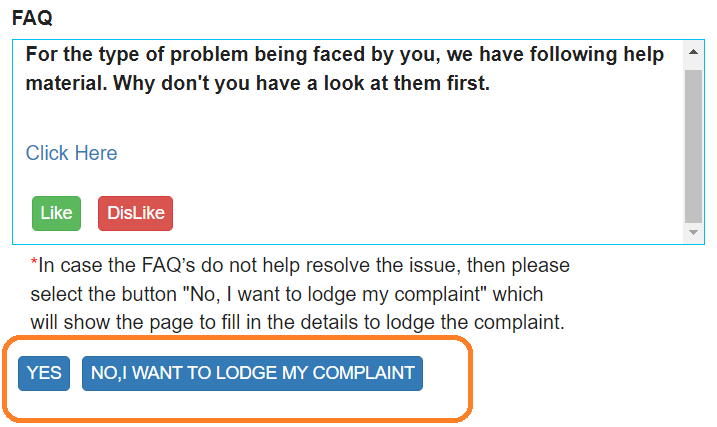
Task: Click the FAQ box scroll down arrow
Action: 693,233
